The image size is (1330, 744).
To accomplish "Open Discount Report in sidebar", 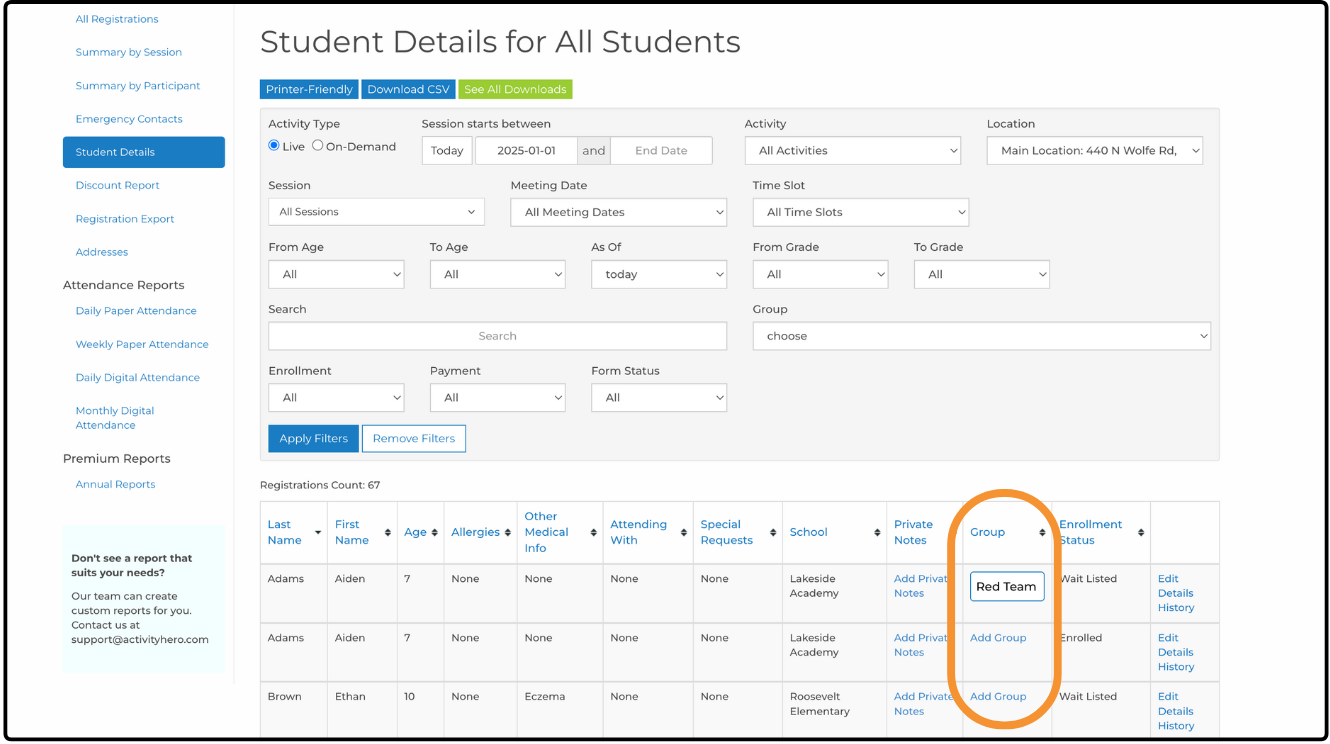I will tap(118, 185).
